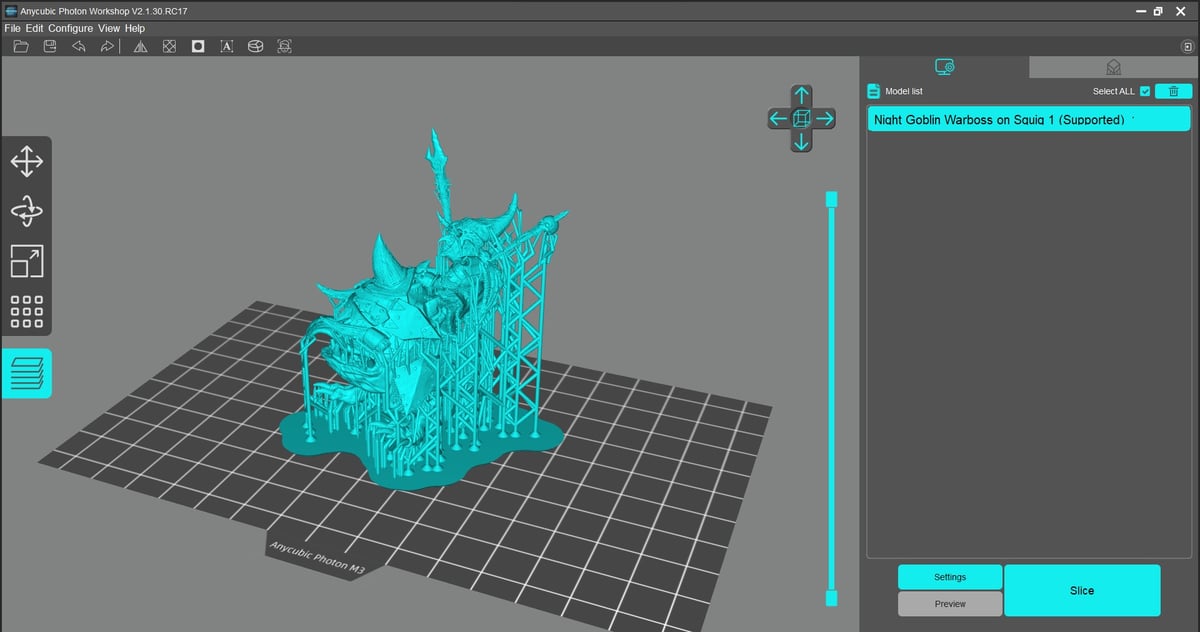Screen dimensions: 1200x632
Task: Click the round icon at toolbar right end
Action: click(1187, 46)
